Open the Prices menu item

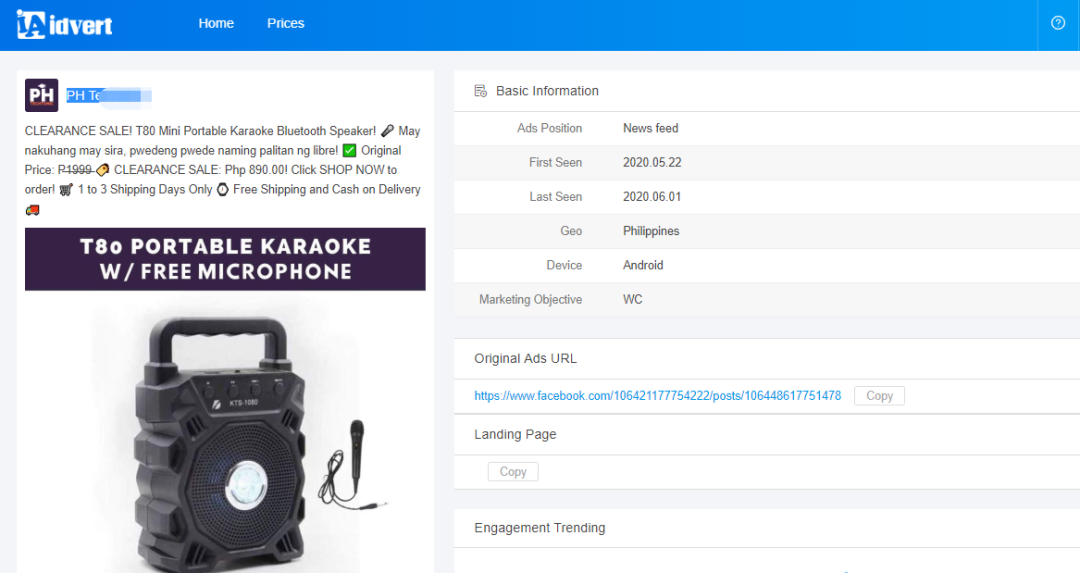tap(285, 23)
